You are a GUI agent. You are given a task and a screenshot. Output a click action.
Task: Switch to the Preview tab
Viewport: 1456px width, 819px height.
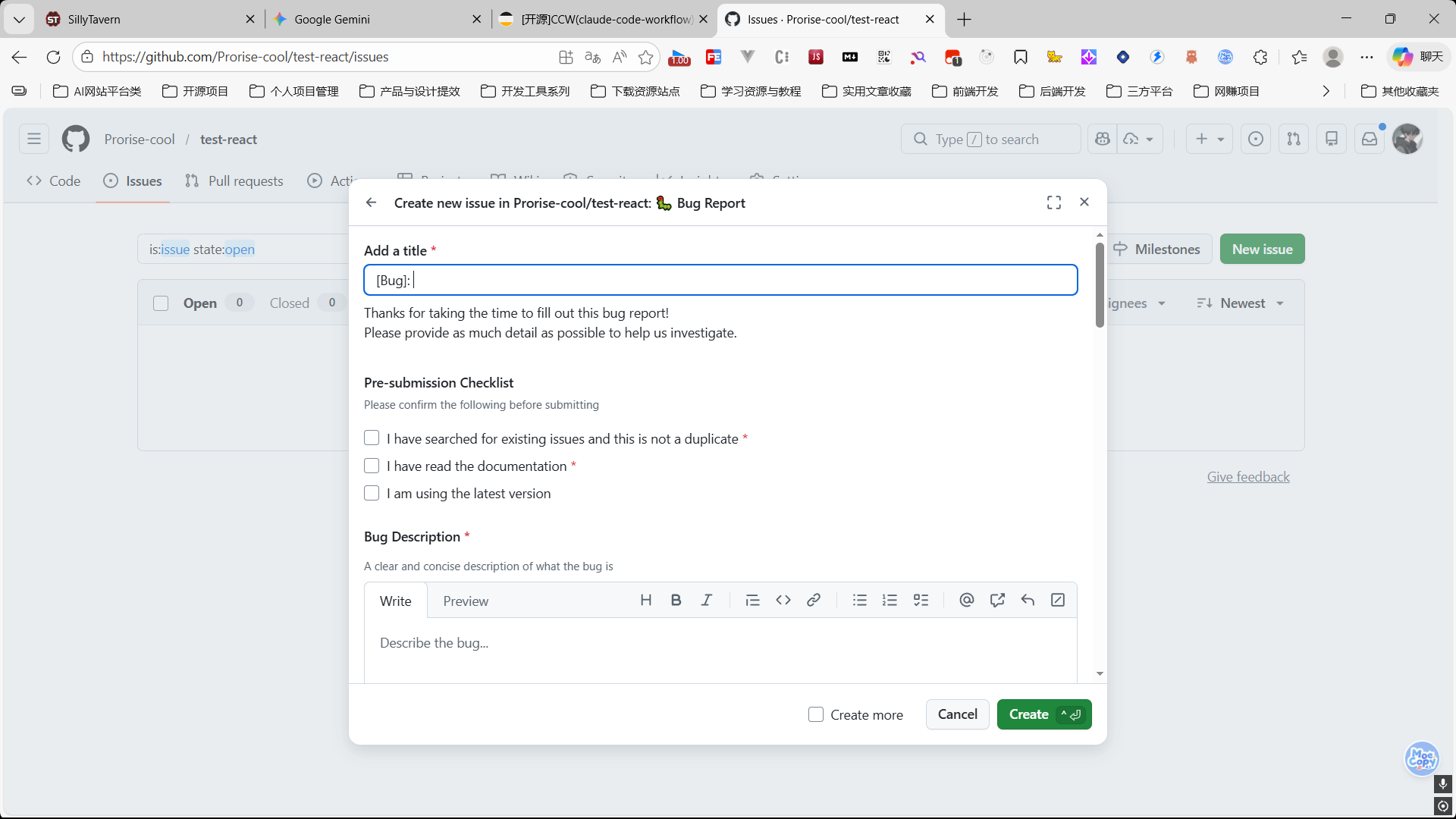click(x=466, y=601)
